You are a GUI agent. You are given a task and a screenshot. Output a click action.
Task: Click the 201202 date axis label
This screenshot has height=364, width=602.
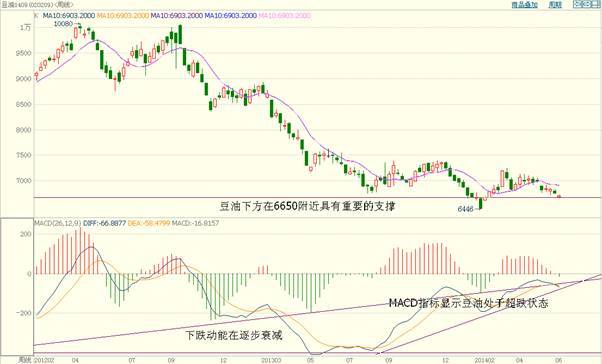click(44, 360)
